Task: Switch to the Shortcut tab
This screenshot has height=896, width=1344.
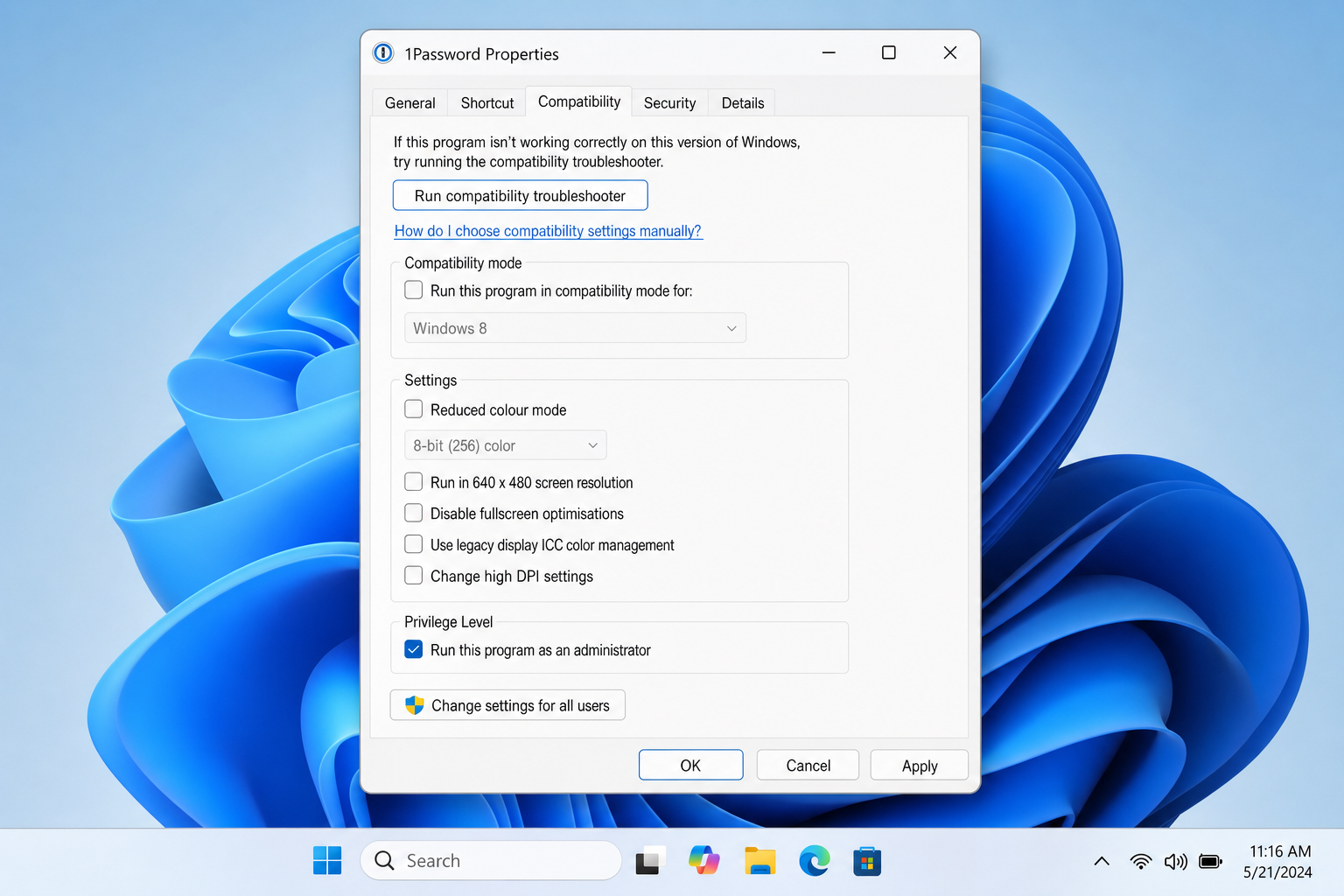Action: point(487,103)
